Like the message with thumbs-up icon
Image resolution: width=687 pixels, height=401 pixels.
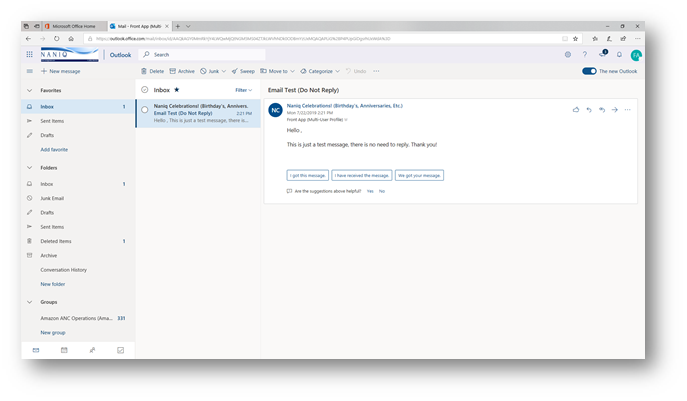tap(576, 109)
